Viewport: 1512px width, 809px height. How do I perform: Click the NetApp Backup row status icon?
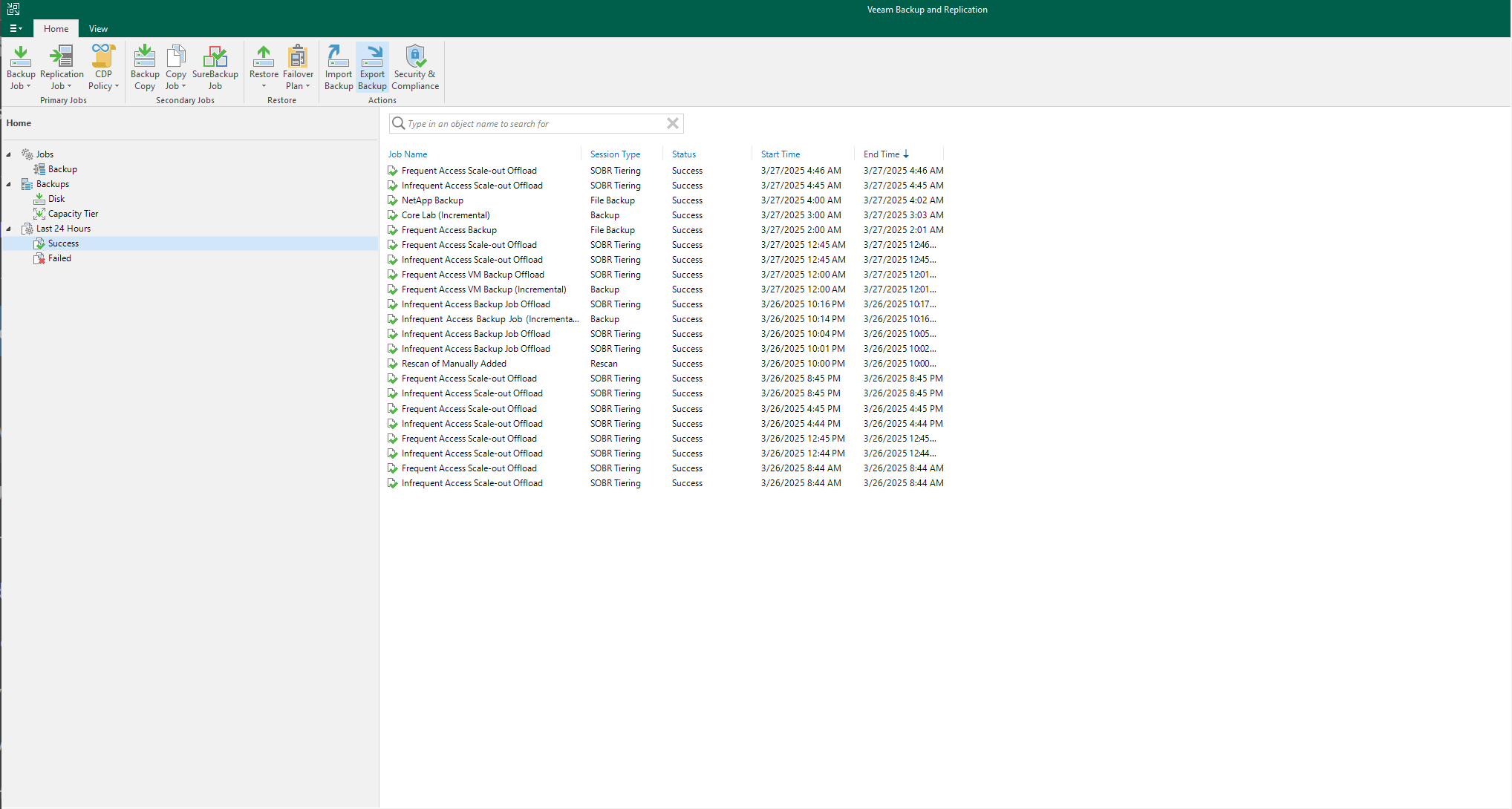[x=393, y=200]
